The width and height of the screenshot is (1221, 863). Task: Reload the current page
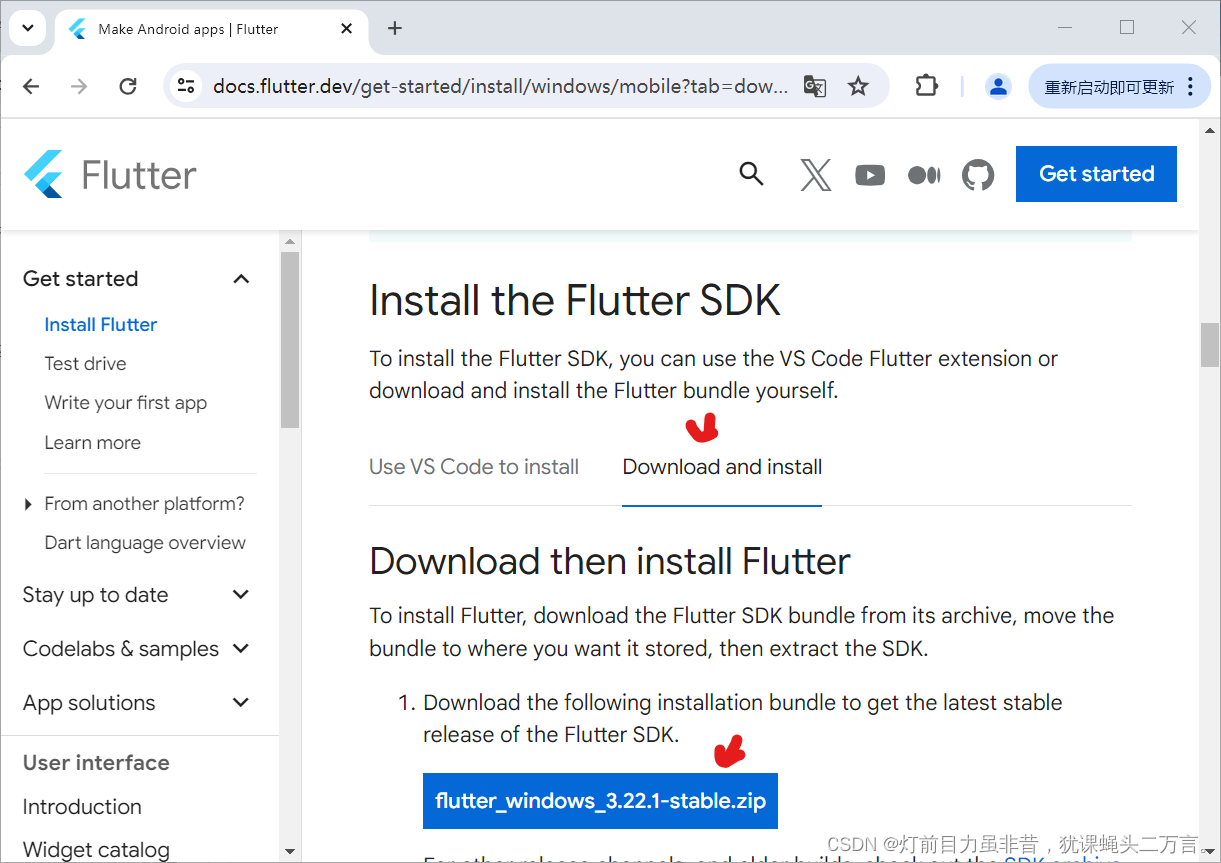point(128,87)
